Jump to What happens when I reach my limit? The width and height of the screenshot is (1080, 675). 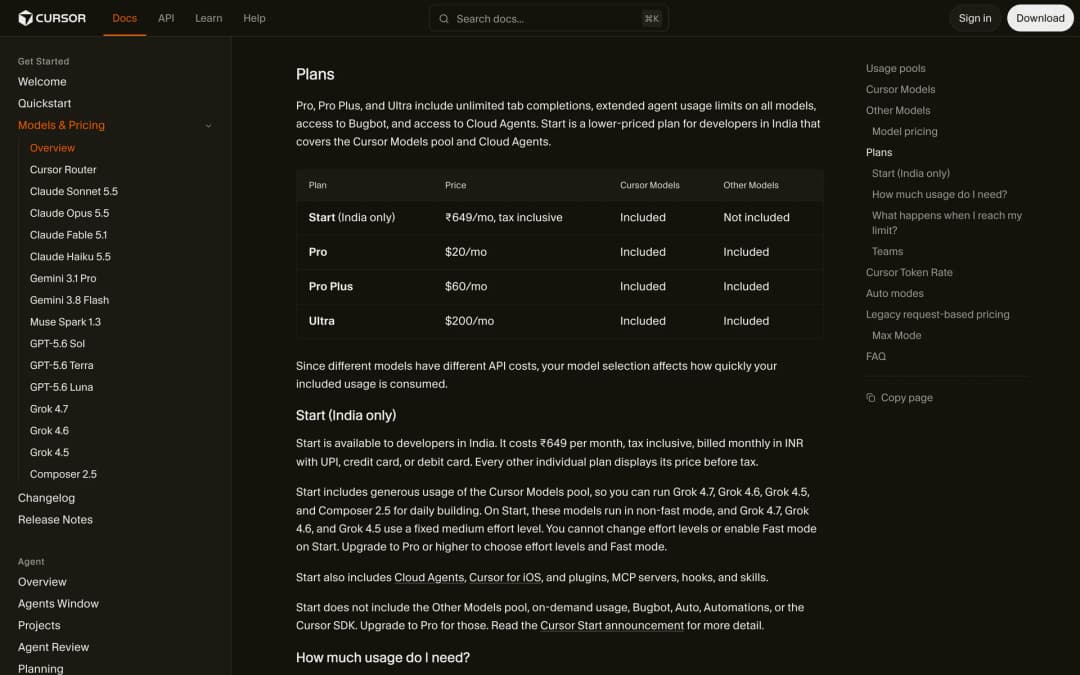click(946, 222)
